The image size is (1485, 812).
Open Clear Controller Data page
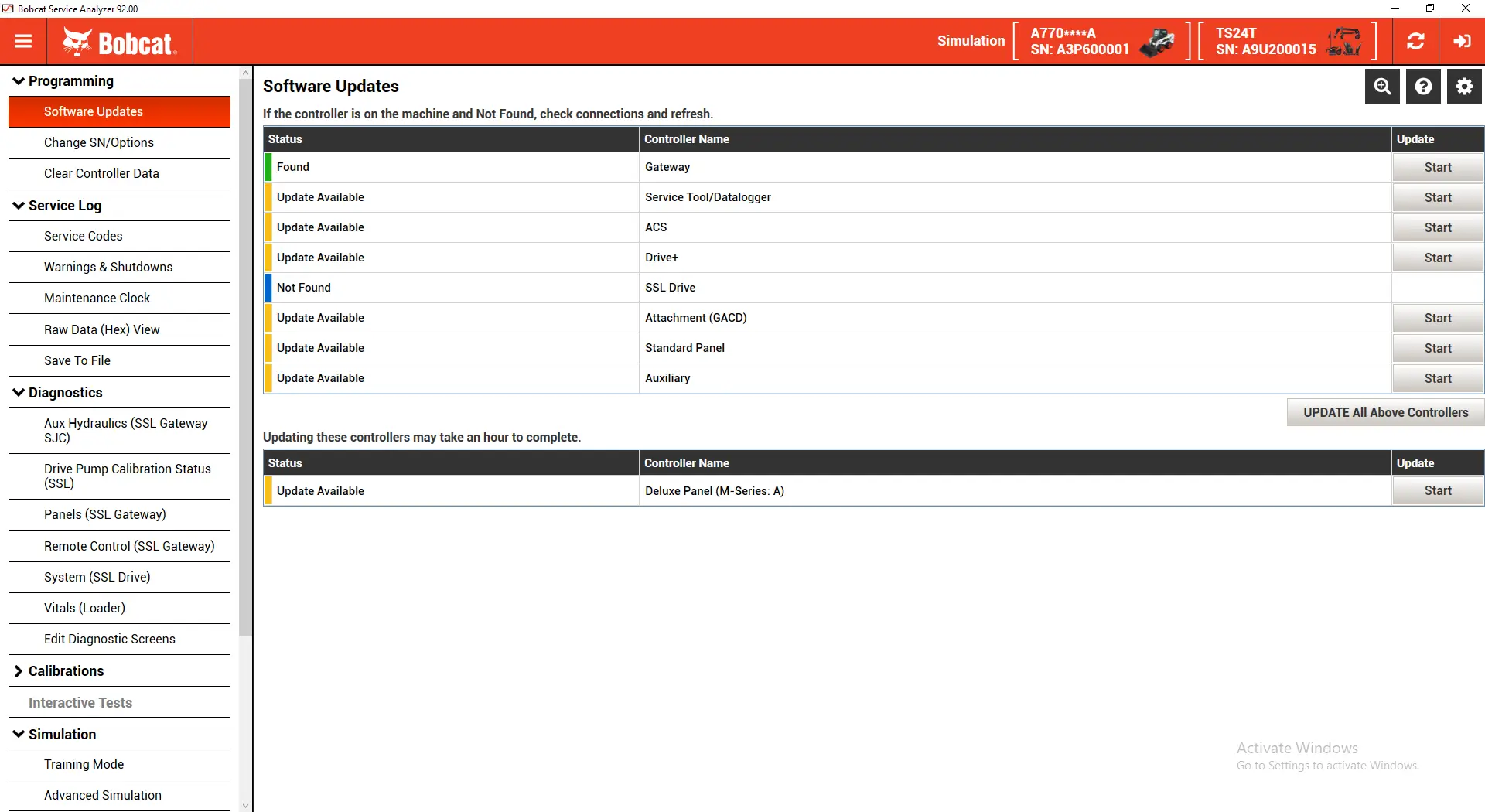119,173
